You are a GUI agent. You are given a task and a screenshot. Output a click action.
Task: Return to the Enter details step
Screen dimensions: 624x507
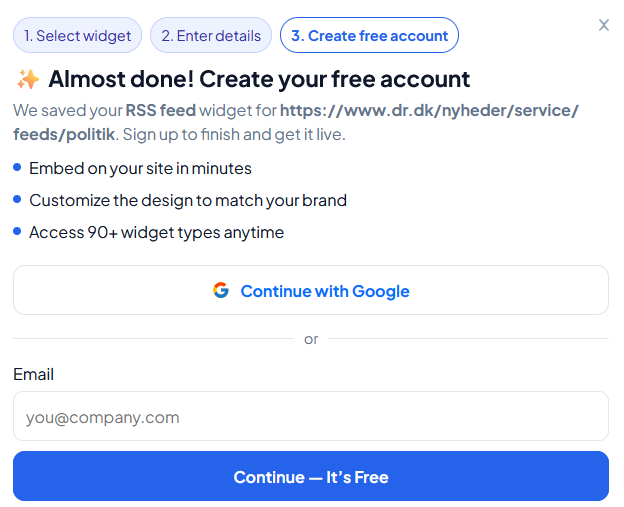211,36
